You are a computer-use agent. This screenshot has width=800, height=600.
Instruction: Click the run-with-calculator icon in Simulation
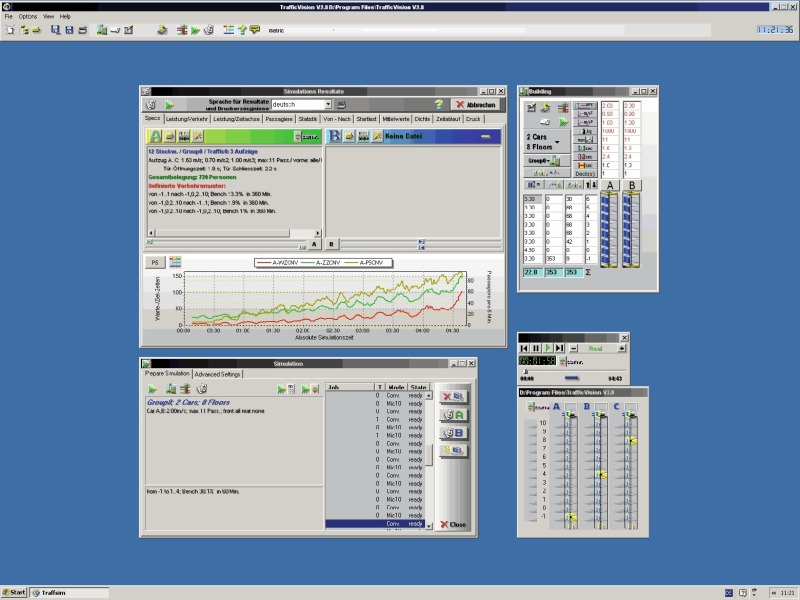click(x=286, y=389)
